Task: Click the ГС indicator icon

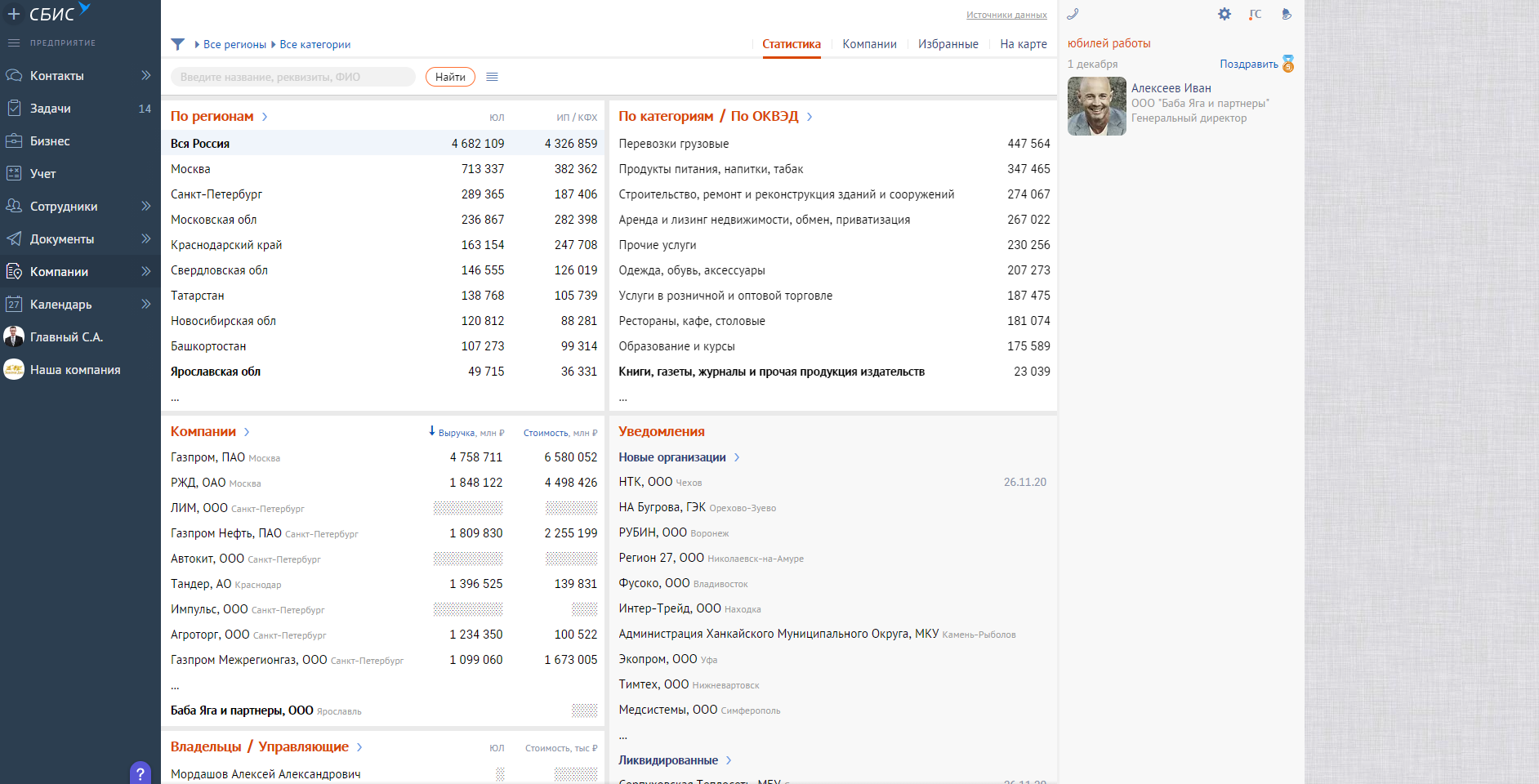Action: coord(1256,14)
